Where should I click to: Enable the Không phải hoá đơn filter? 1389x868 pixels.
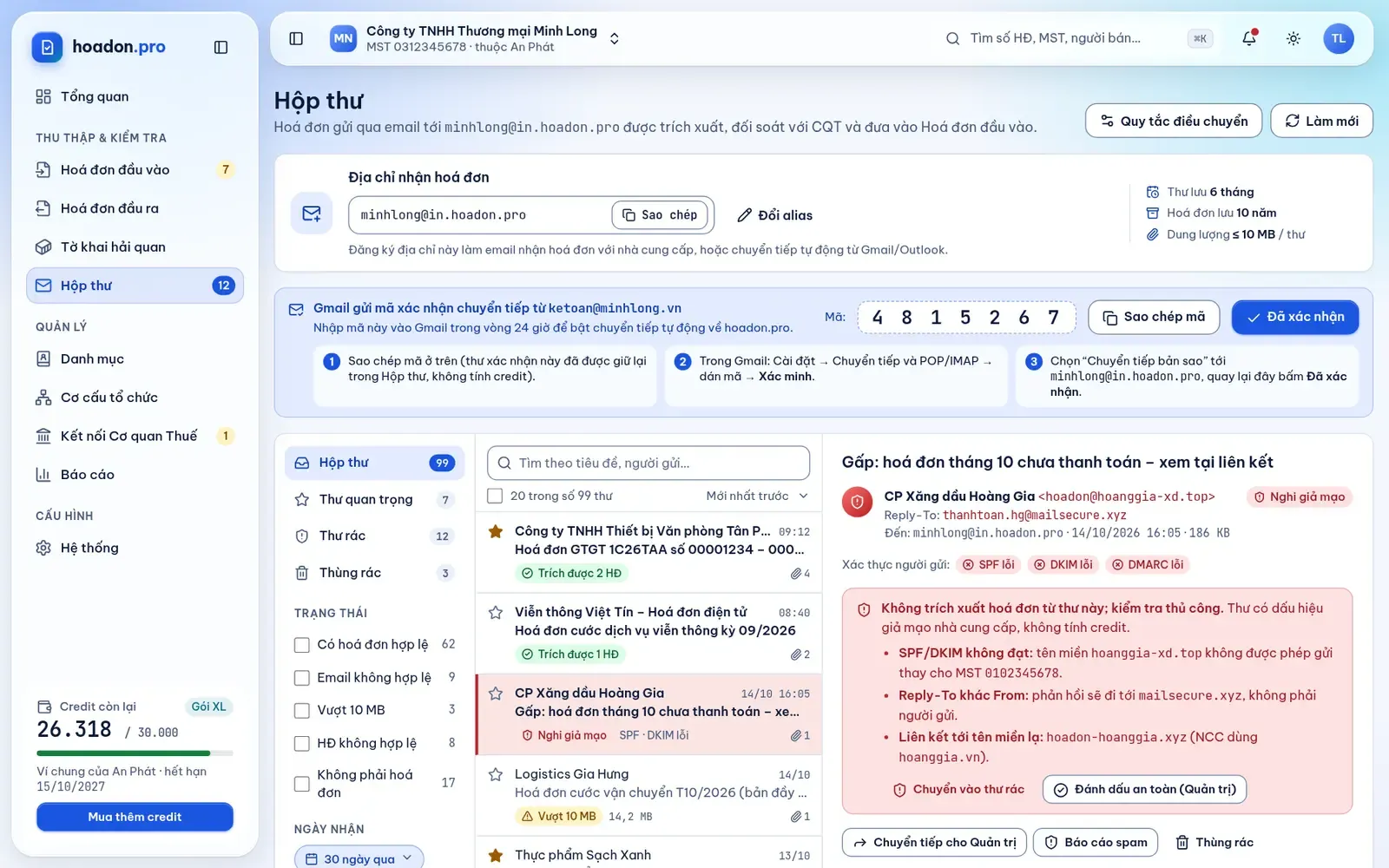(x=302, y=784)
